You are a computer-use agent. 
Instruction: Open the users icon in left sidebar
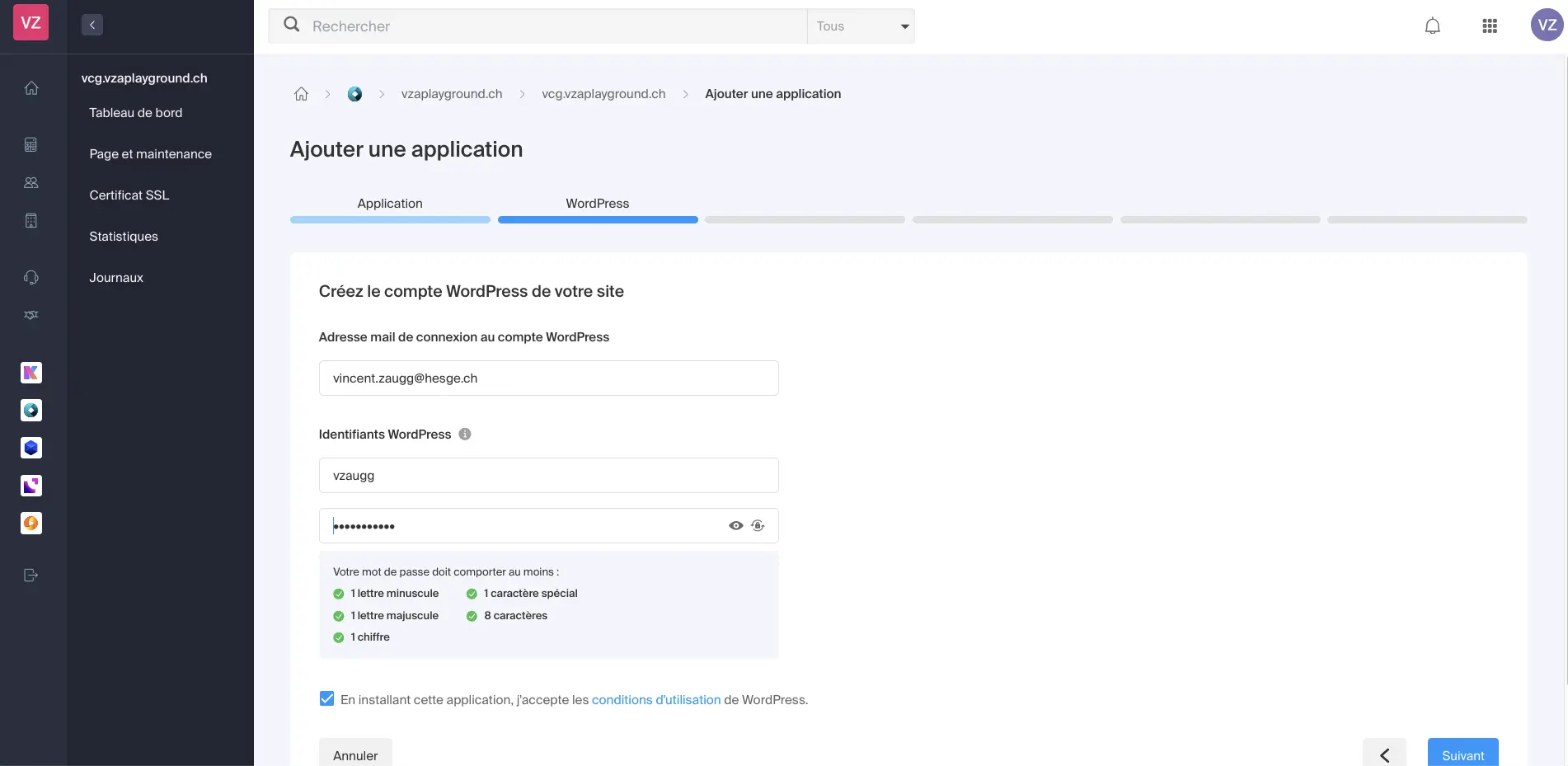click(x=31, y=183)
